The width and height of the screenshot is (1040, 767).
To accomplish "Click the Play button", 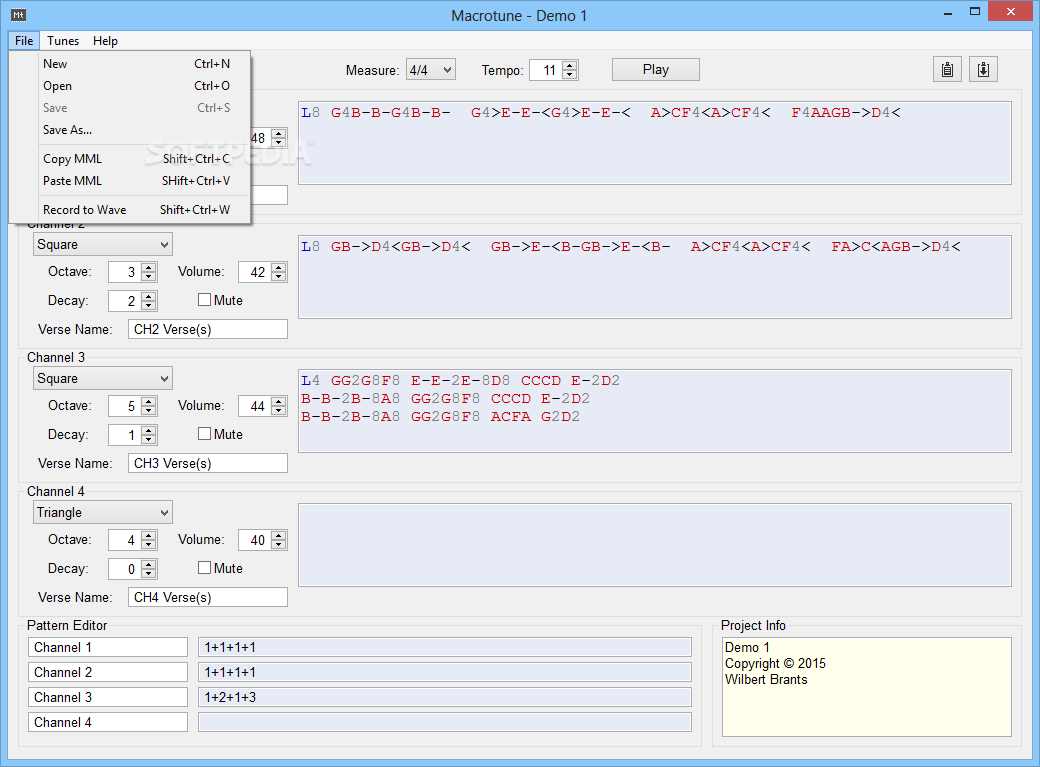I will pos(655,70).
